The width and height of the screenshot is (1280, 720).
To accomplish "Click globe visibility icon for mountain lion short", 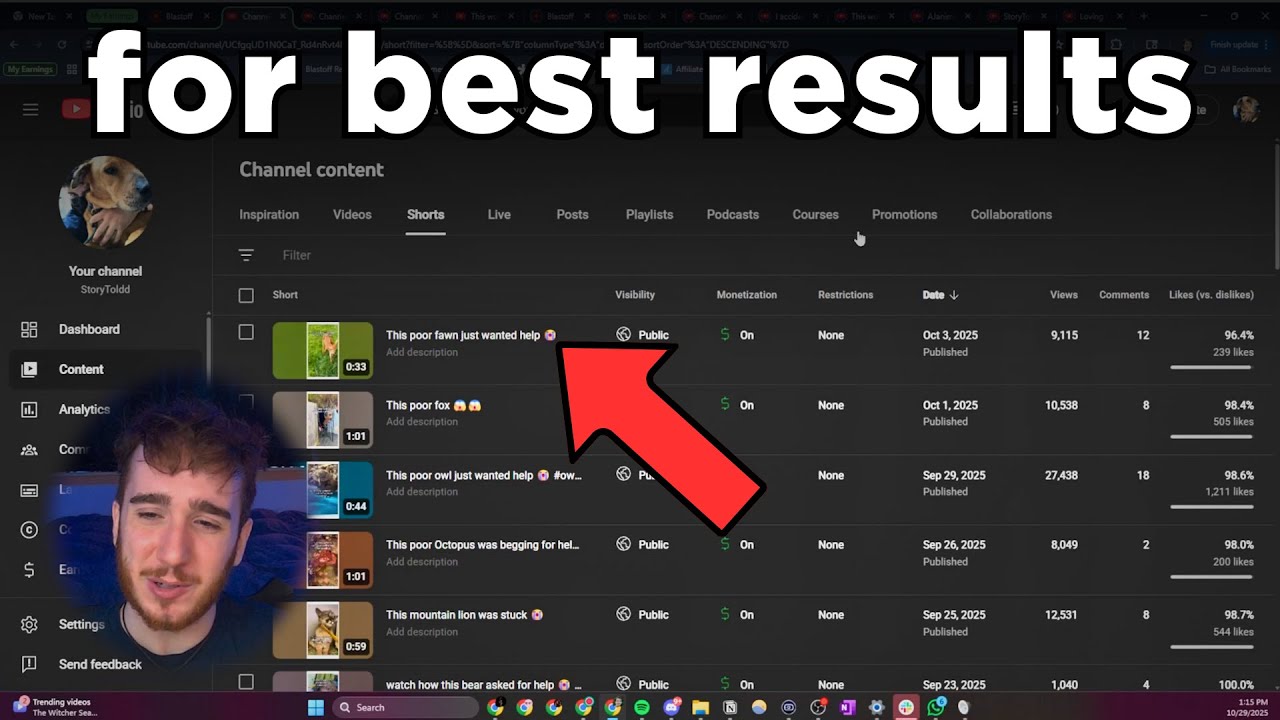I will [624, 615].
